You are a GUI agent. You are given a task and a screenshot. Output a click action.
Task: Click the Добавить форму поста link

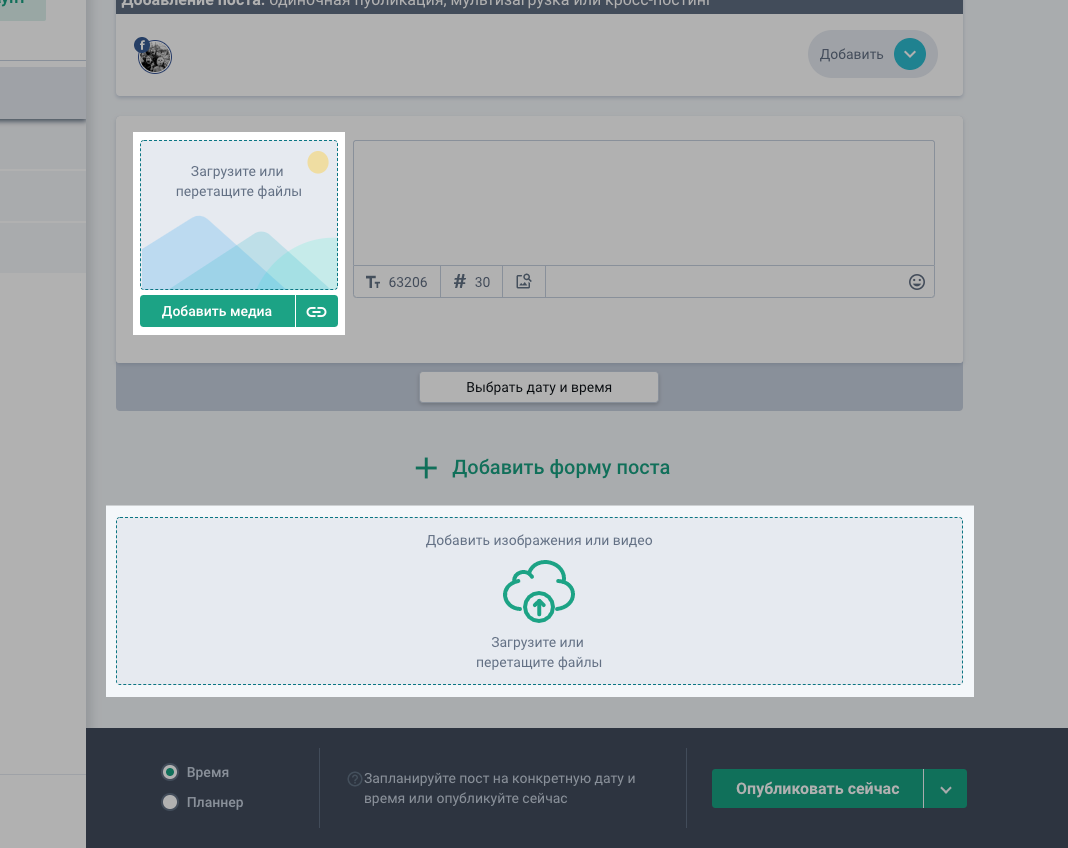pyautogui.click(x=560, y=467)
